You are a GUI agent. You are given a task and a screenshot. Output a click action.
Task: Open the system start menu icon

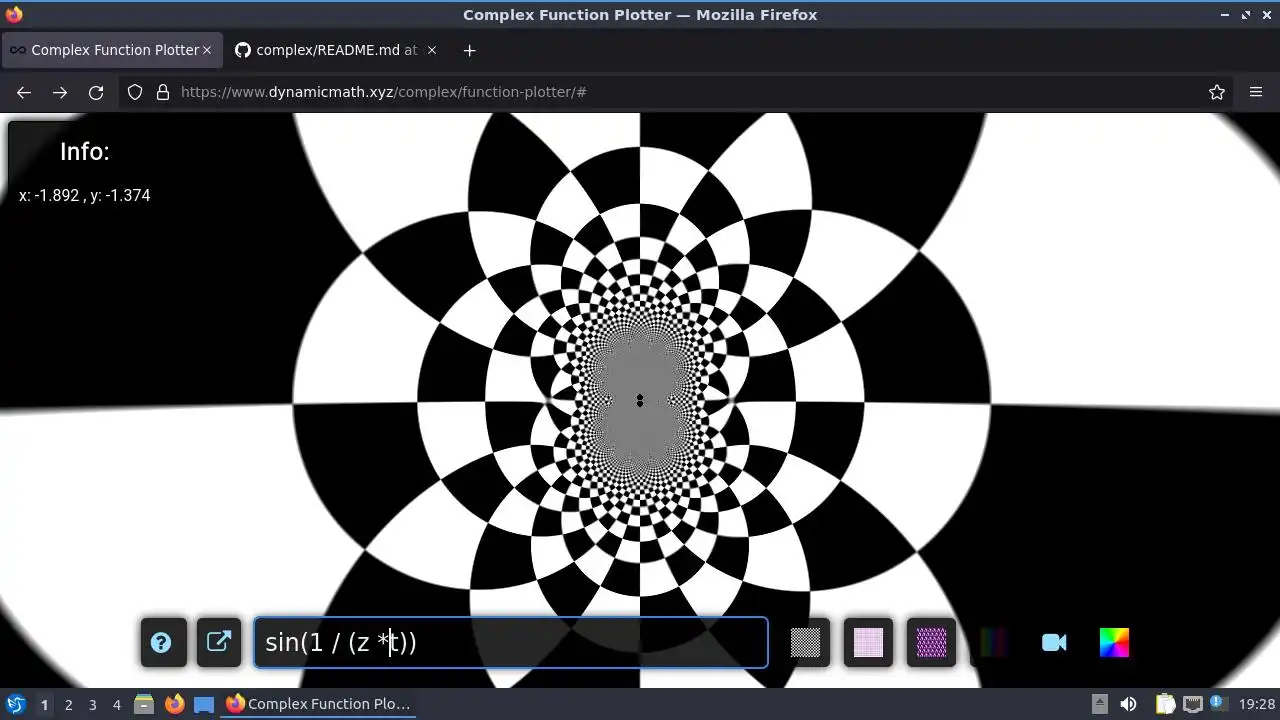[16, 704]
